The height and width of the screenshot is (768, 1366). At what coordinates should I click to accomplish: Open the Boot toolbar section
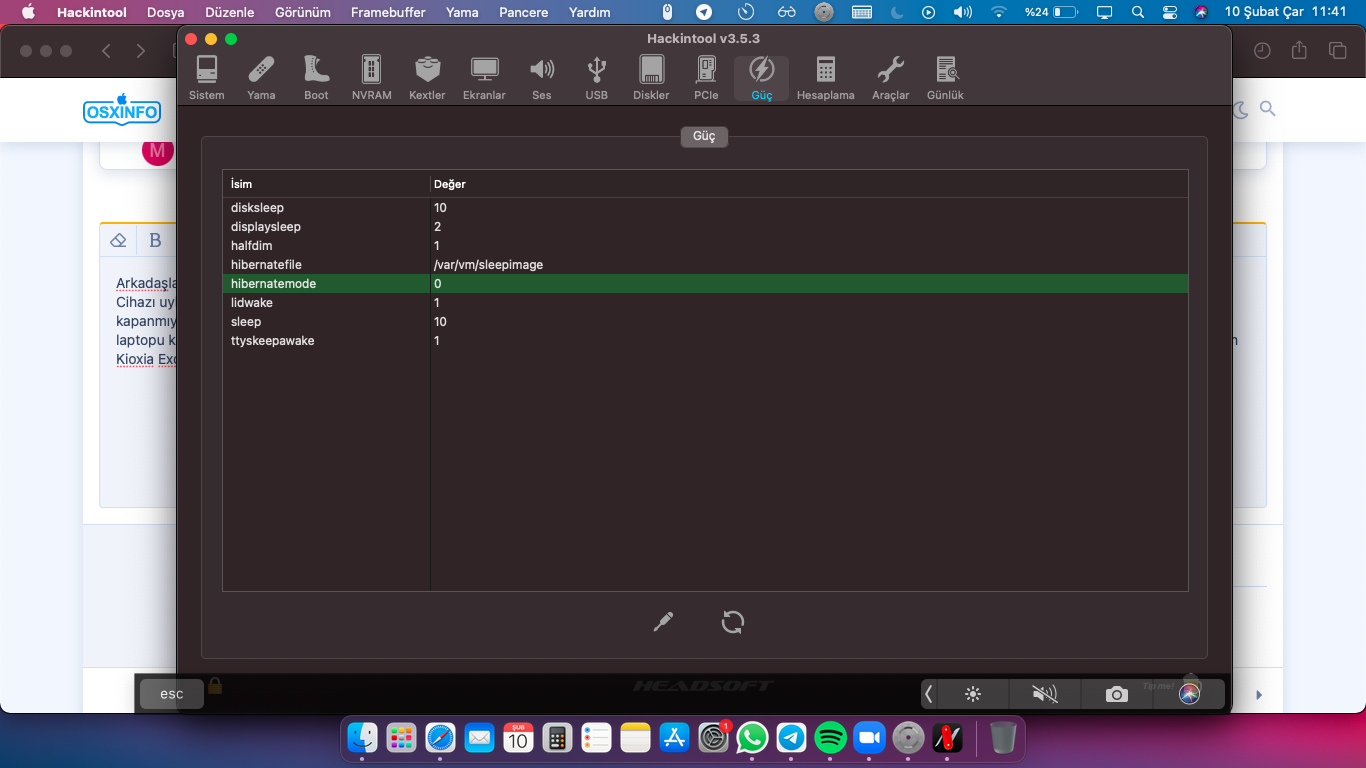pyautogui.click(x=316, y=78)
